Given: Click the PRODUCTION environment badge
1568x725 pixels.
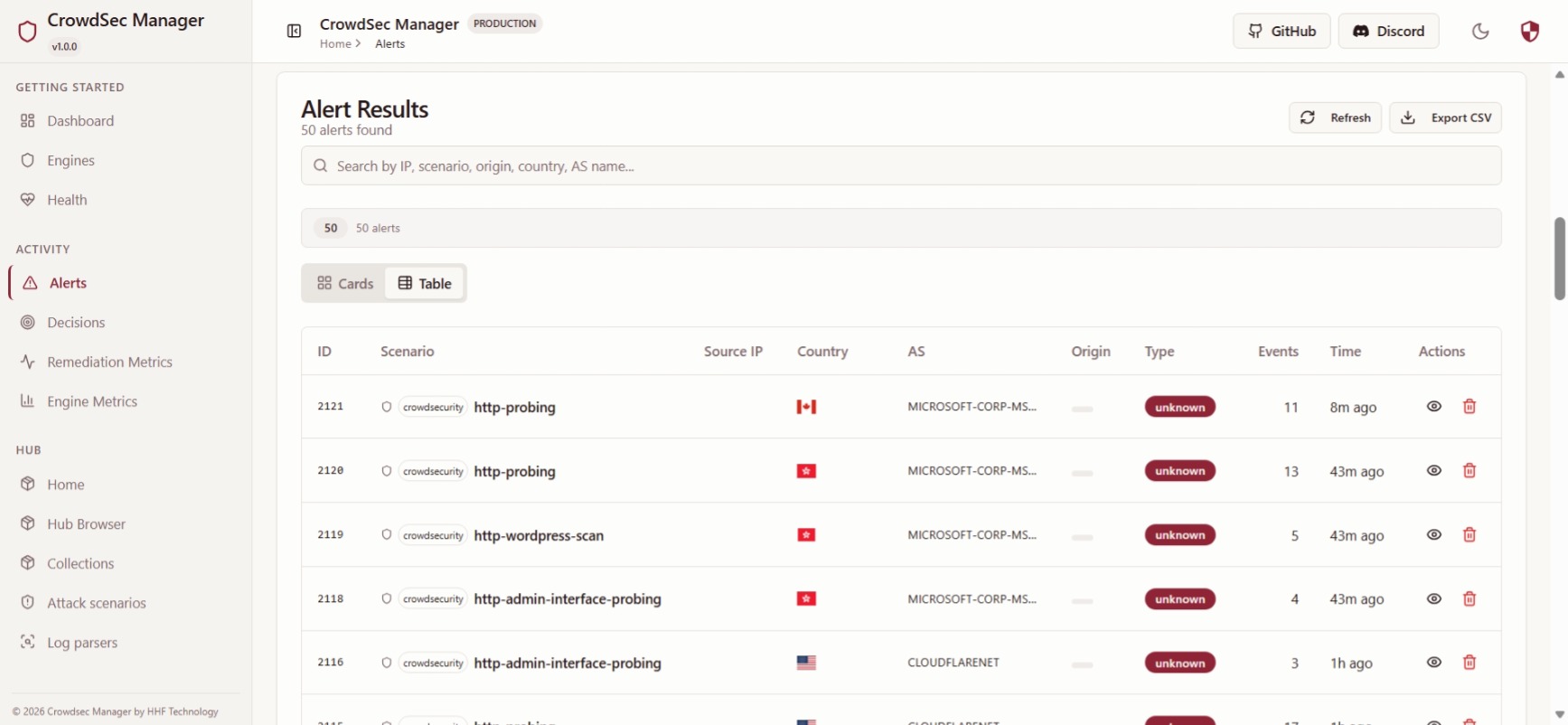Looking at the screenshot, I should point(504,24).
